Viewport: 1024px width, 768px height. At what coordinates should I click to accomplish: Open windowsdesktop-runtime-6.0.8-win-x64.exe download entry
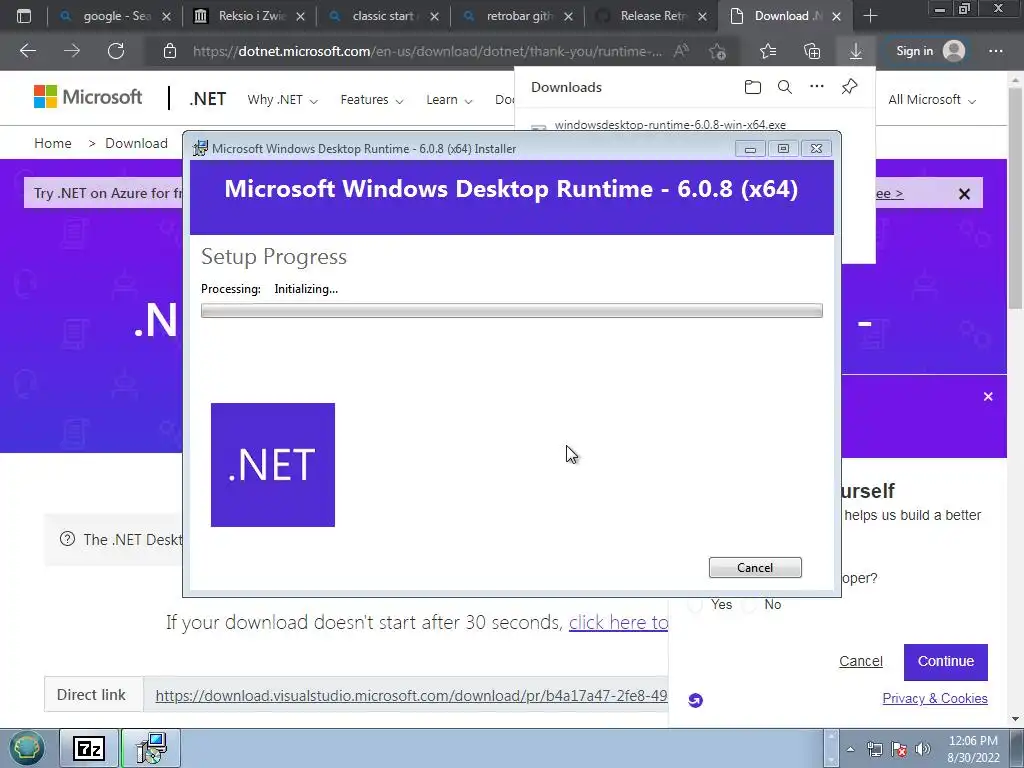pos(670,125)
